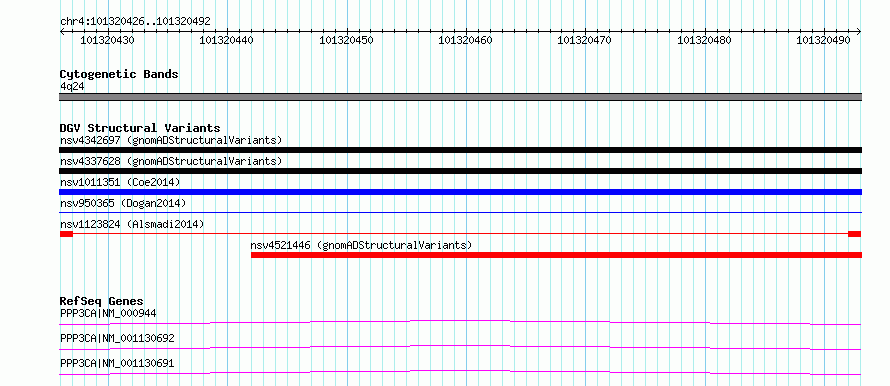
Task: Open PPP3CA|NM_001130692 gene label
Action: click(117, 338)
